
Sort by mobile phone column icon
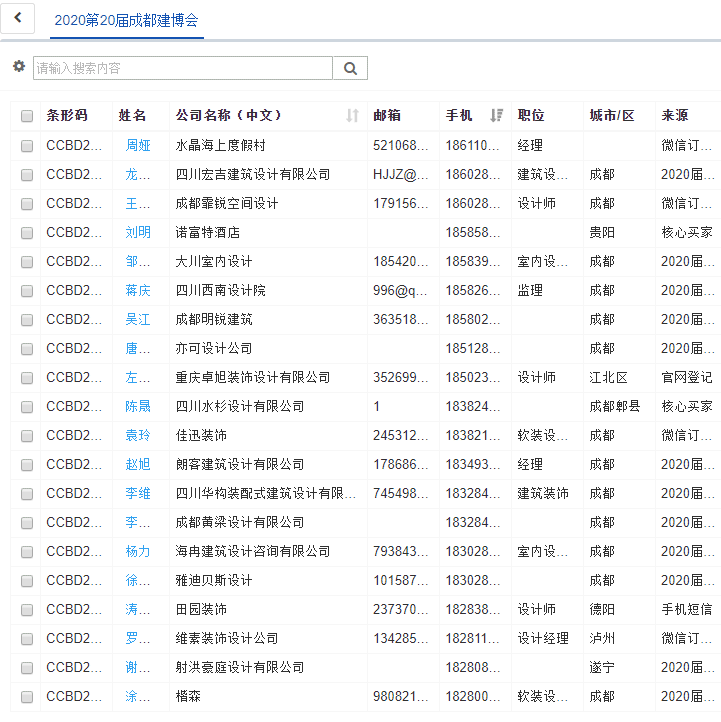point(496,115)
